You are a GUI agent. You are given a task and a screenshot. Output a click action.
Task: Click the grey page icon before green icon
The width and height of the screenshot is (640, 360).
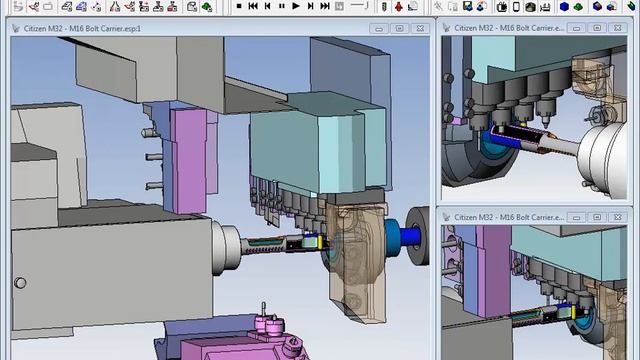pyautogui.click(x=192, y=7)
